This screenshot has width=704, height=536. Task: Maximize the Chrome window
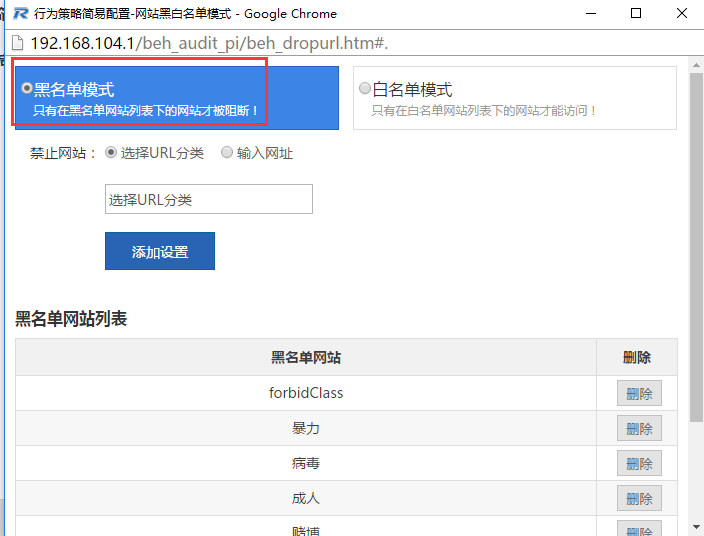pos(636,14)
